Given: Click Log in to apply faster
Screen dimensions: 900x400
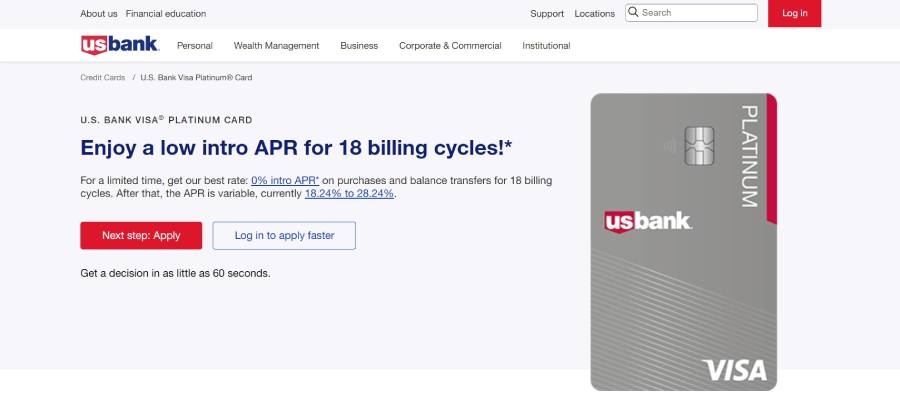Looking at the screenshot, I should 284,235.
